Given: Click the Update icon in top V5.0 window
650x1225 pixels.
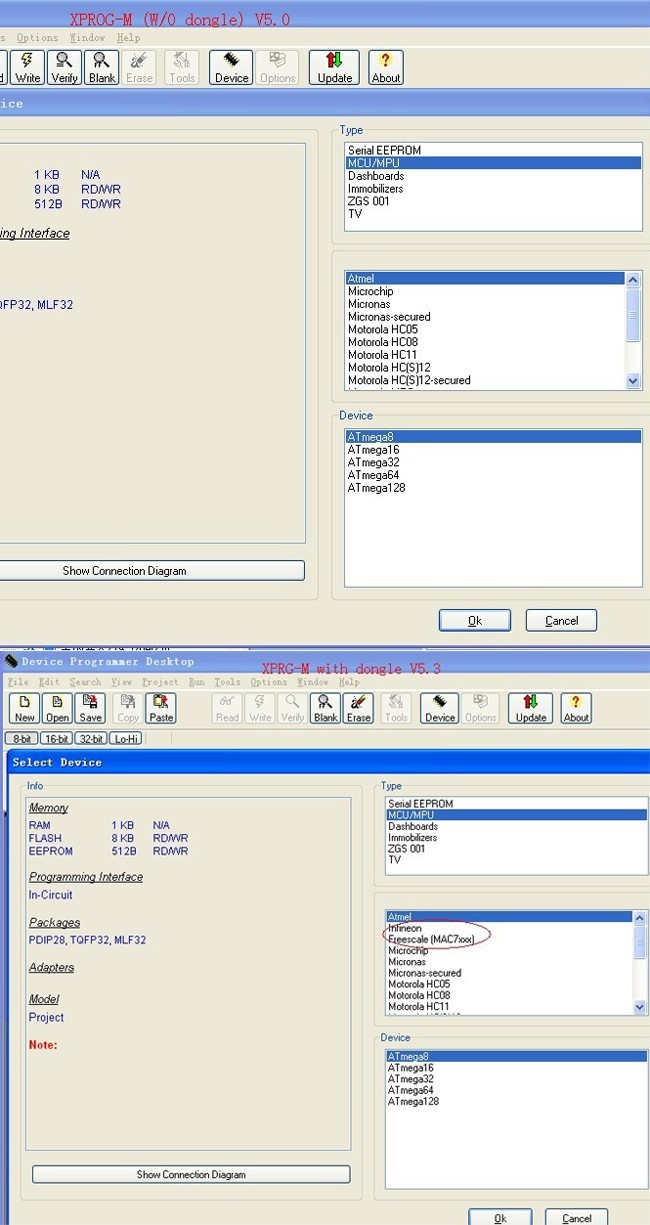Looking at the screenshot, I should click(334, 67).
